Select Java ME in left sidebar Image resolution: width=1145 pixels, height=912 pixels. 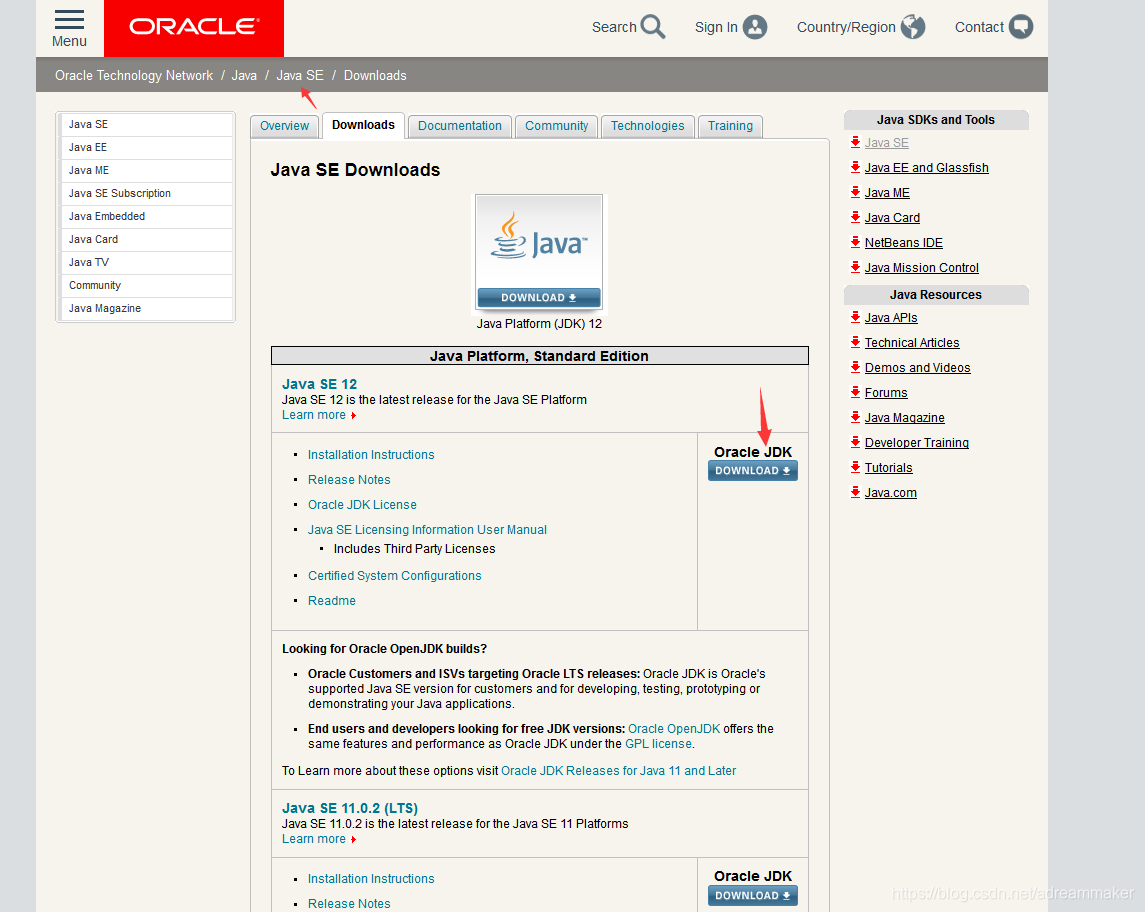click(146, 170)
